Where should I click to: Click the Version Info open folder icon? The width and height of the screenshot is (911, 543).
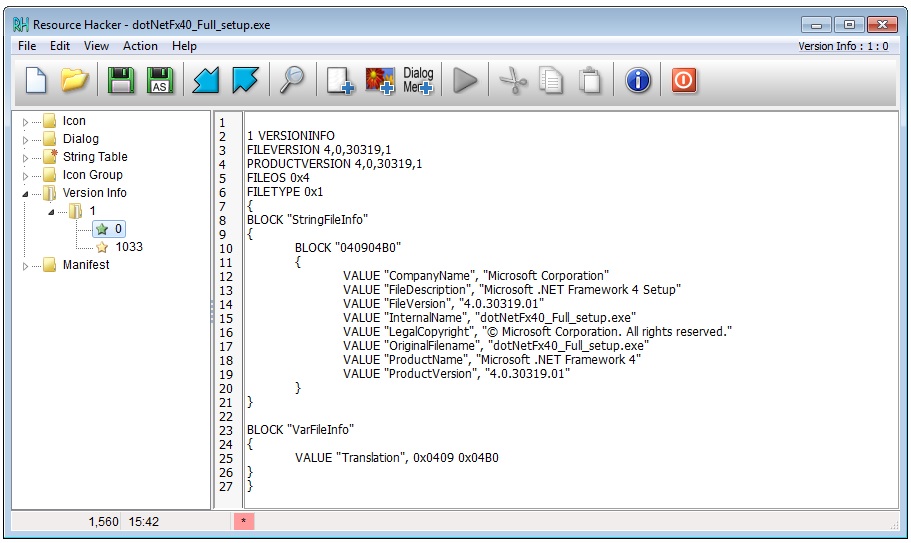coord(51,193)
